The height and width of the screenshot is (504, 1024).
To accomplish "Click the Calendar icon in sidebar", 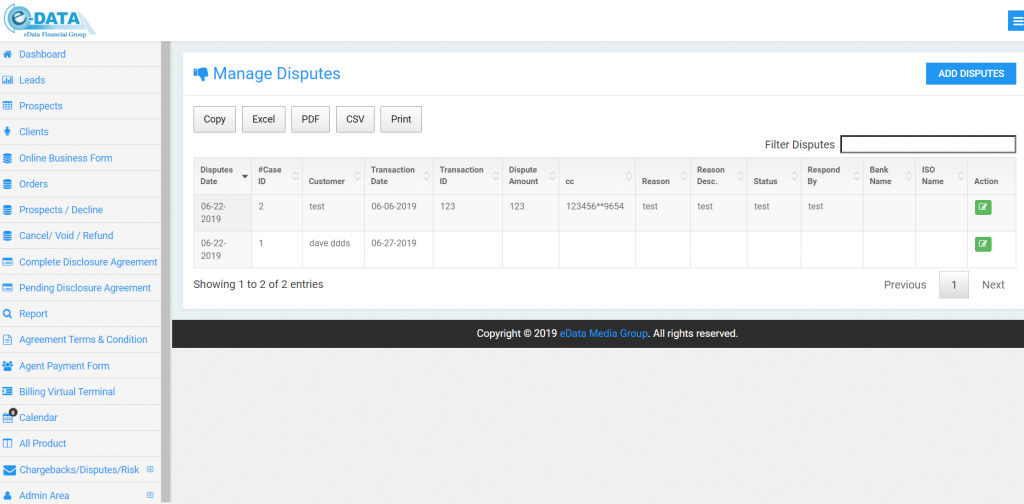I will point(9,417).
